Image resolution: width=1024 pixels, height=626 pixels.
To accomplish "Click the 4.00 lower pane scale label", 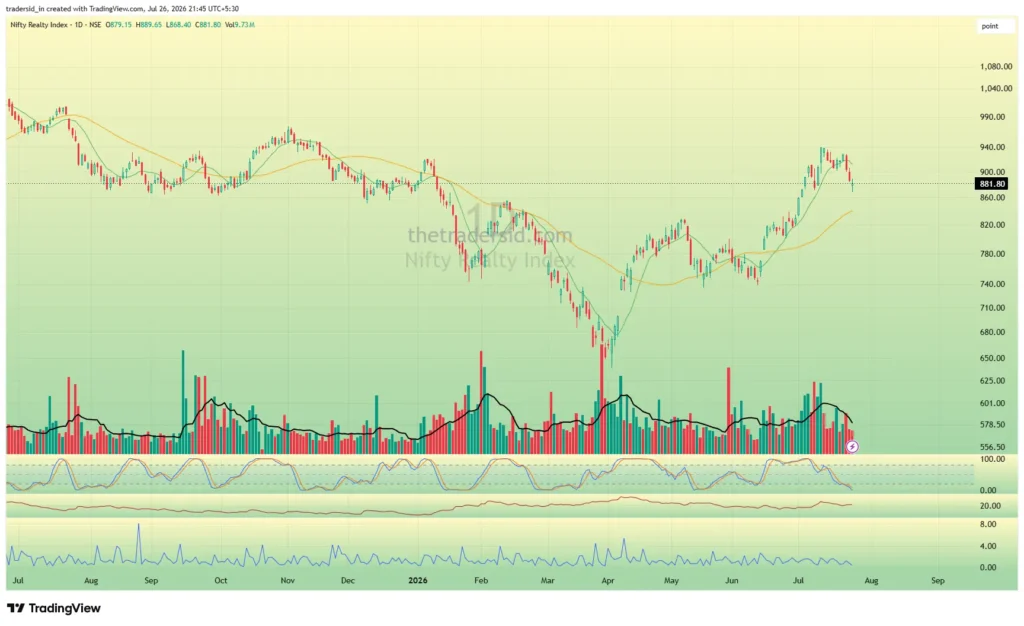I will click(x=987, y=546).
